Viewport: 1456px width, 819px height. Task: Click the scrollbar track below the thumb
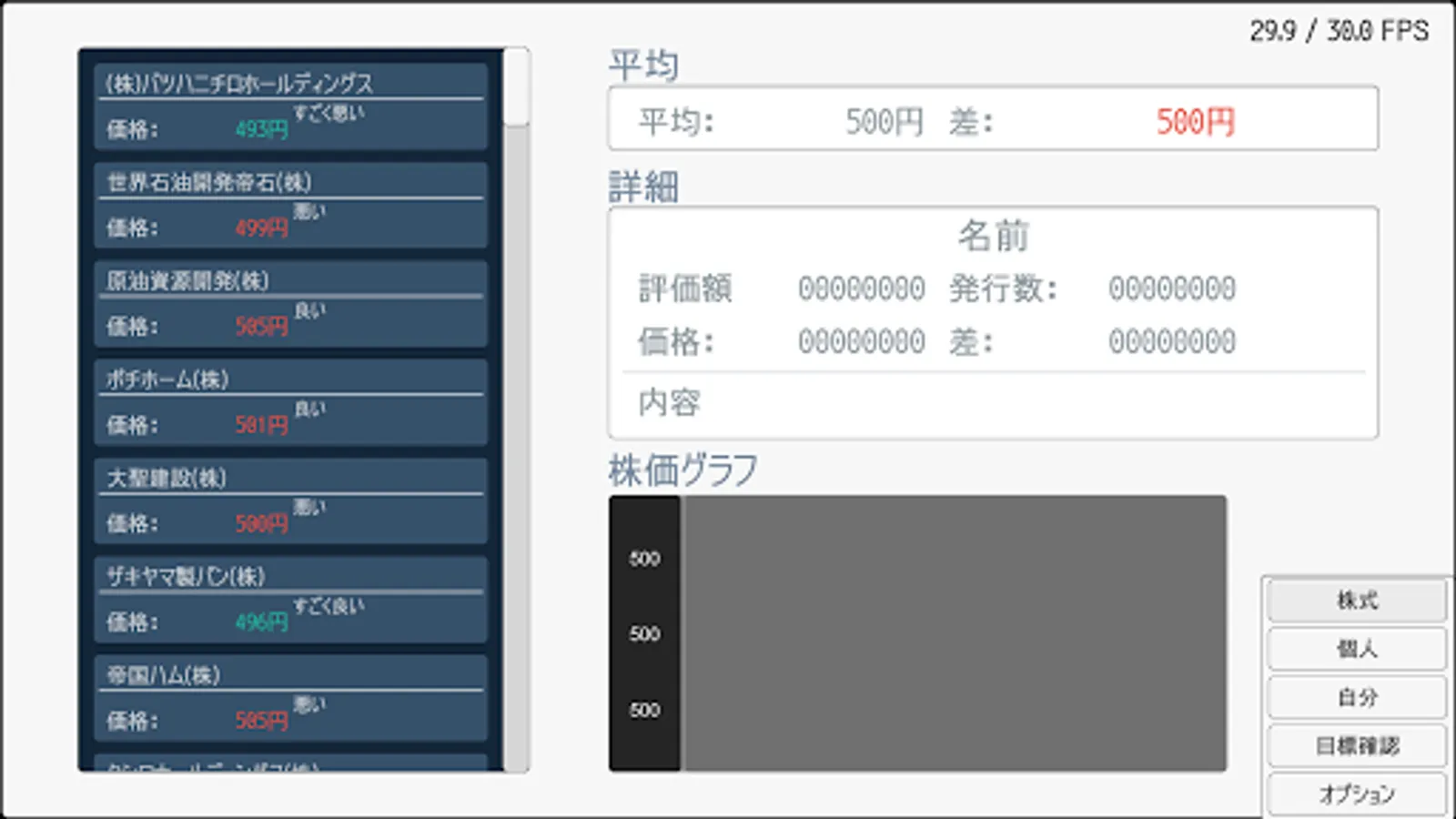click(x=516, y=449)
